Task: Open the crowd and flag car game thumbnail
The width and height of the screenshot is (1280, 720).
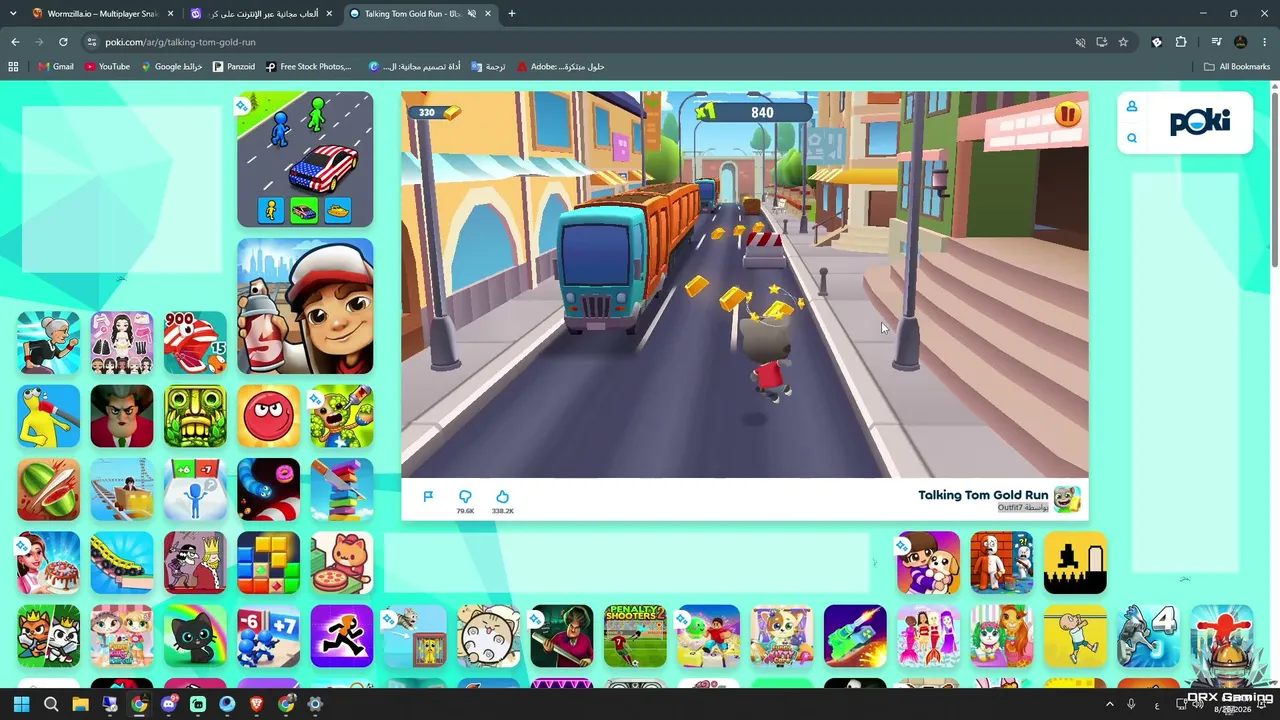Action: (305, 160)
